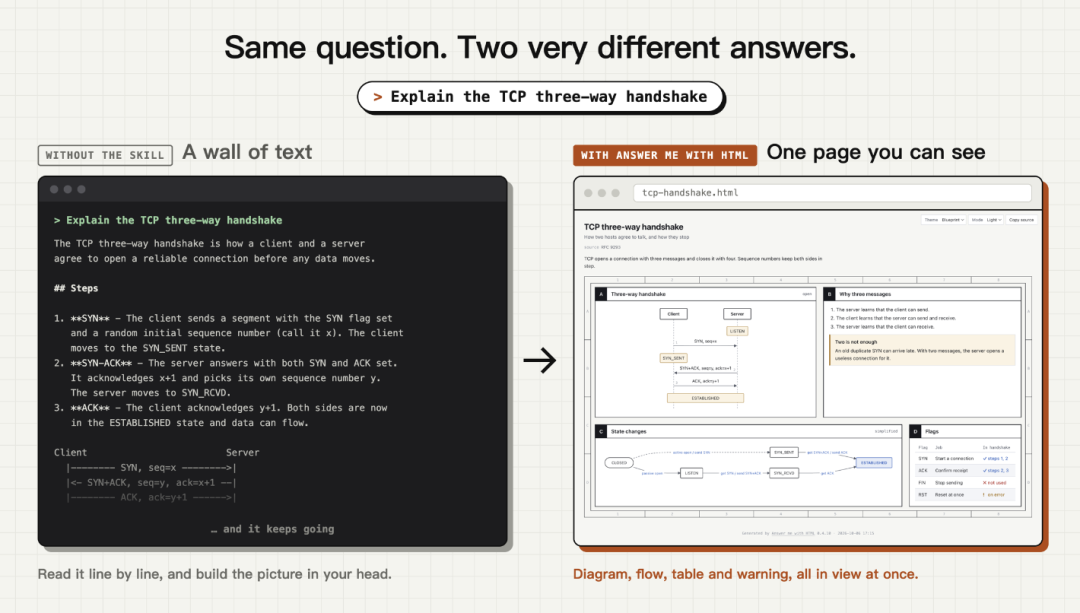Click the LISTEN state under Server
Screen dimensions: 1080x613
pyautogui.click(x=737, y=331)
